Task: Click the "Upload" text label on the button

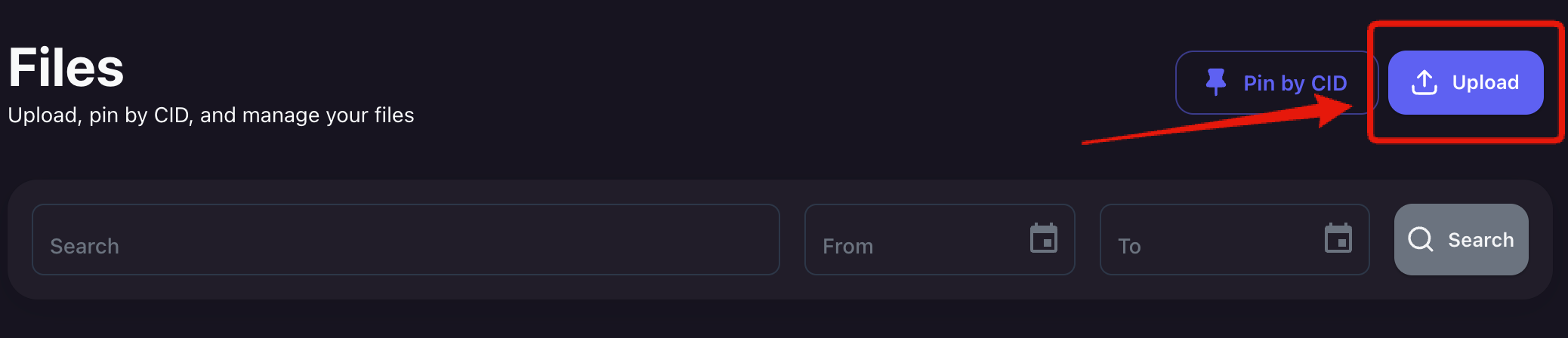Action: [x=1486, y=82]
